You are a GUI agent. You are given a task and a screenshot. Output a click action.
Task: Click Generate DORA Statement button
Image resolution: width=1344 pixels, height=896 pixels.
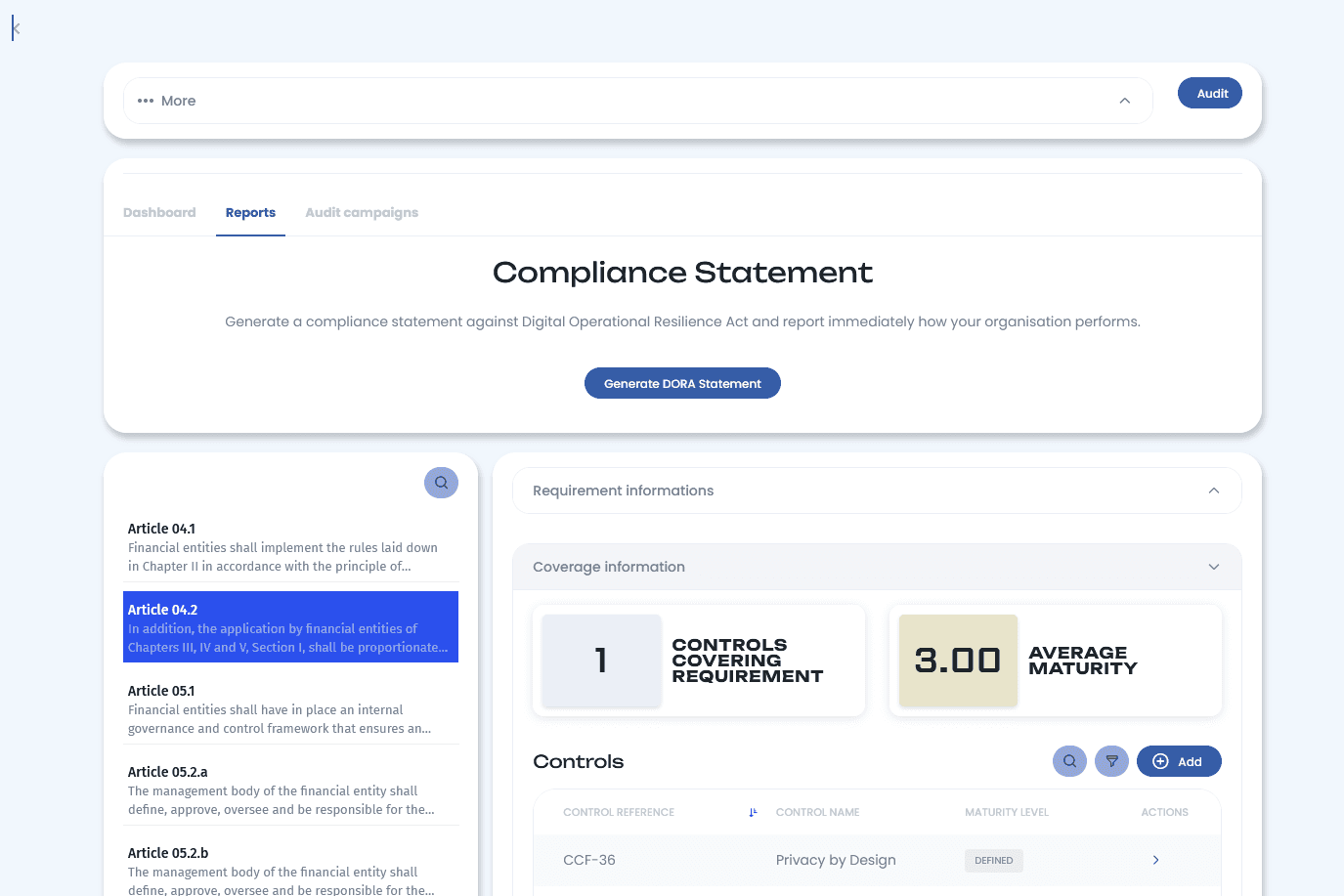pos(682,383)
